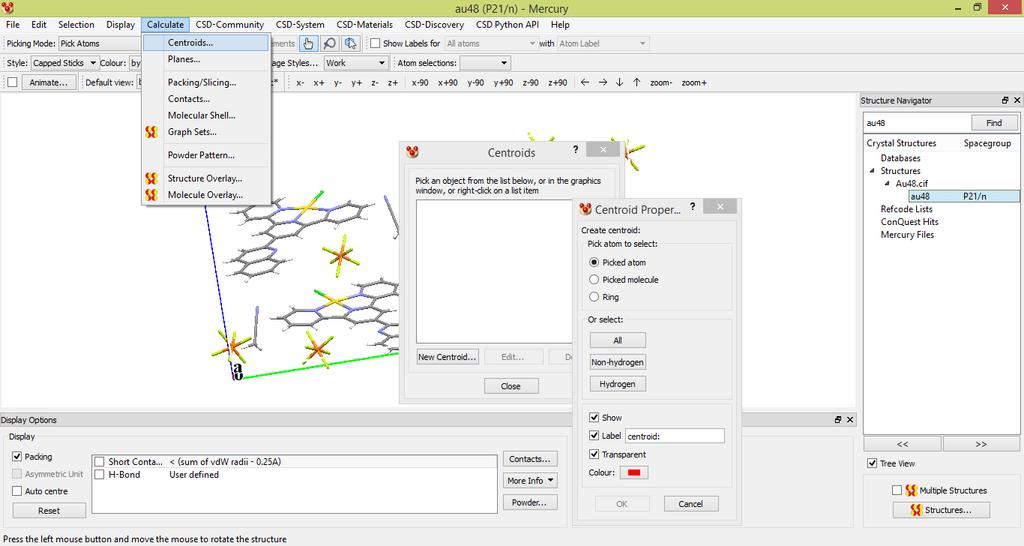The image size is (1024, 546).
Task: Click the Multiple Structures icon
Action: coord(911,490)
